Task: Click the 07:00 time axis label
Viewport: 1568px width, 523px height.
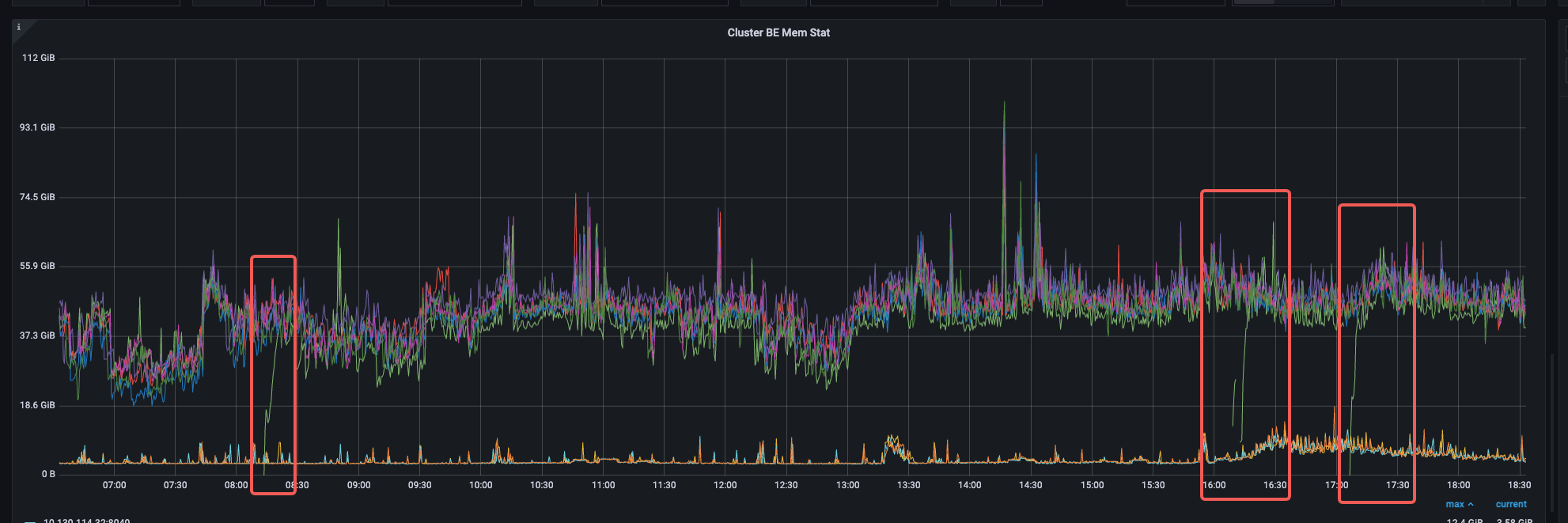Action: [x=114, y=485]
